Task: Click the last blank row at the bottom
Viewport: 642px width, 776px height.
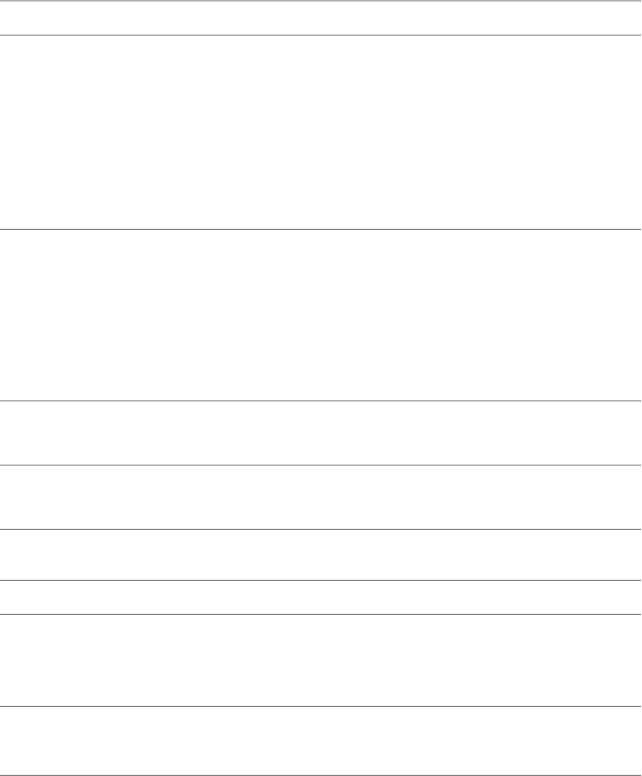Action: [320, 741]
